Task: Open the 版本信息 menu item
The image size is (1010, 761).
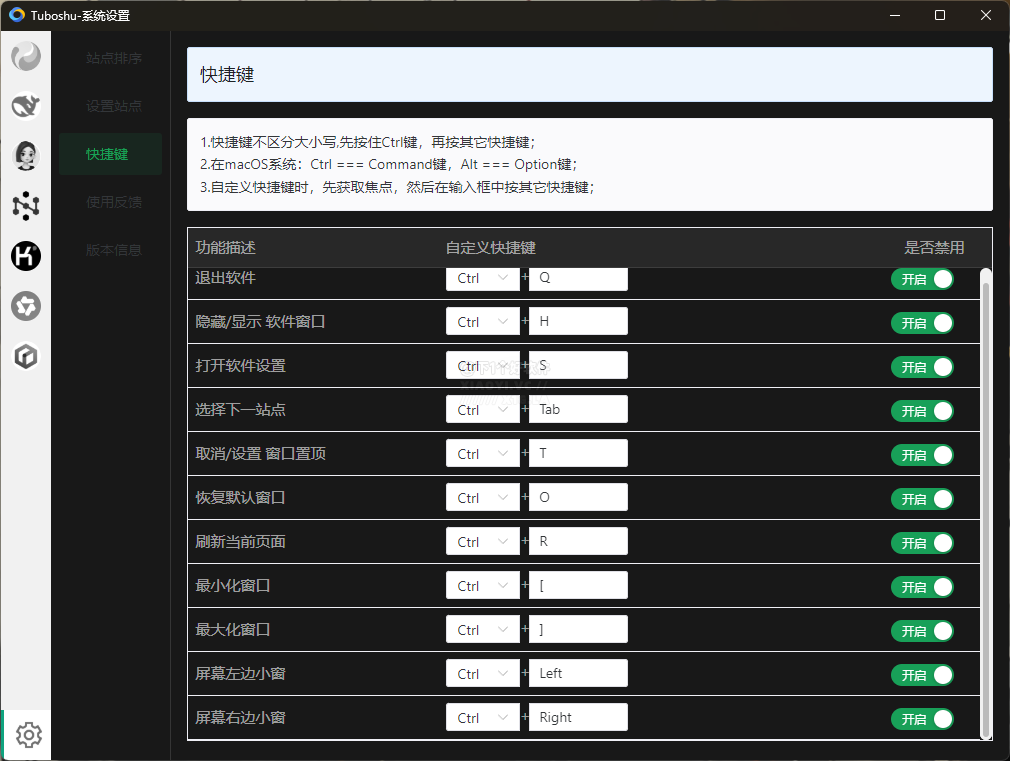Action: coord(114,249)
